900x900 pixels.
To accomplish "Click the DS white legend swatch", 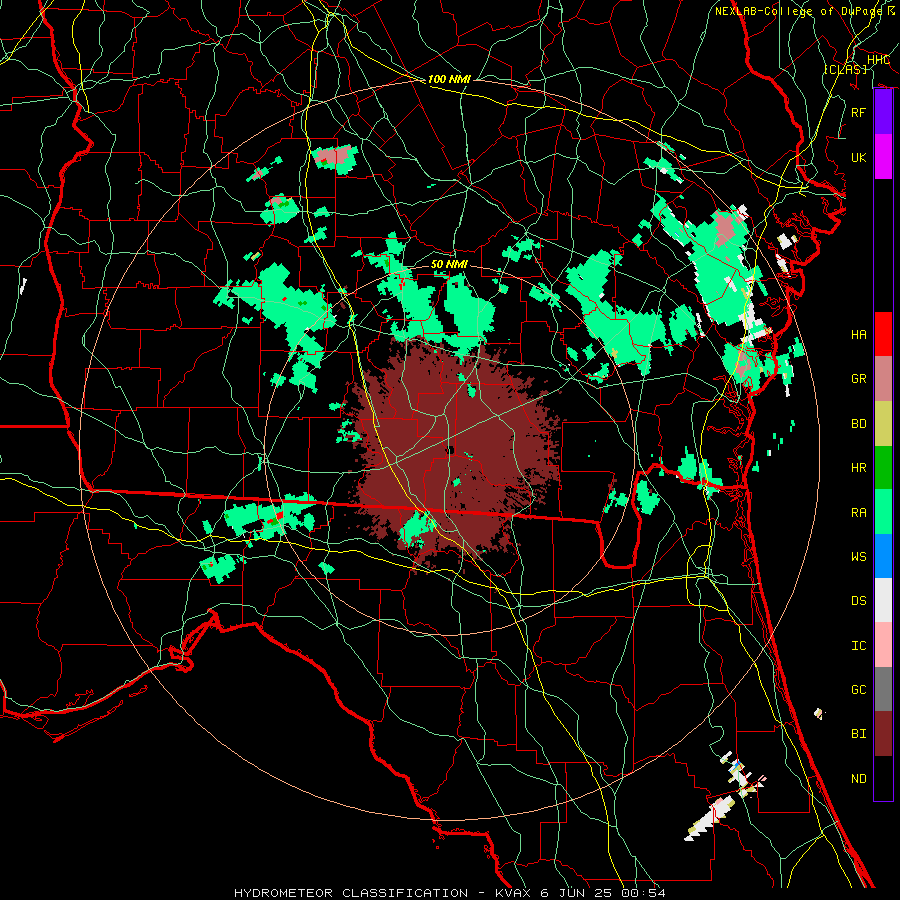I will pyautogui.click(x=883, y=600).
